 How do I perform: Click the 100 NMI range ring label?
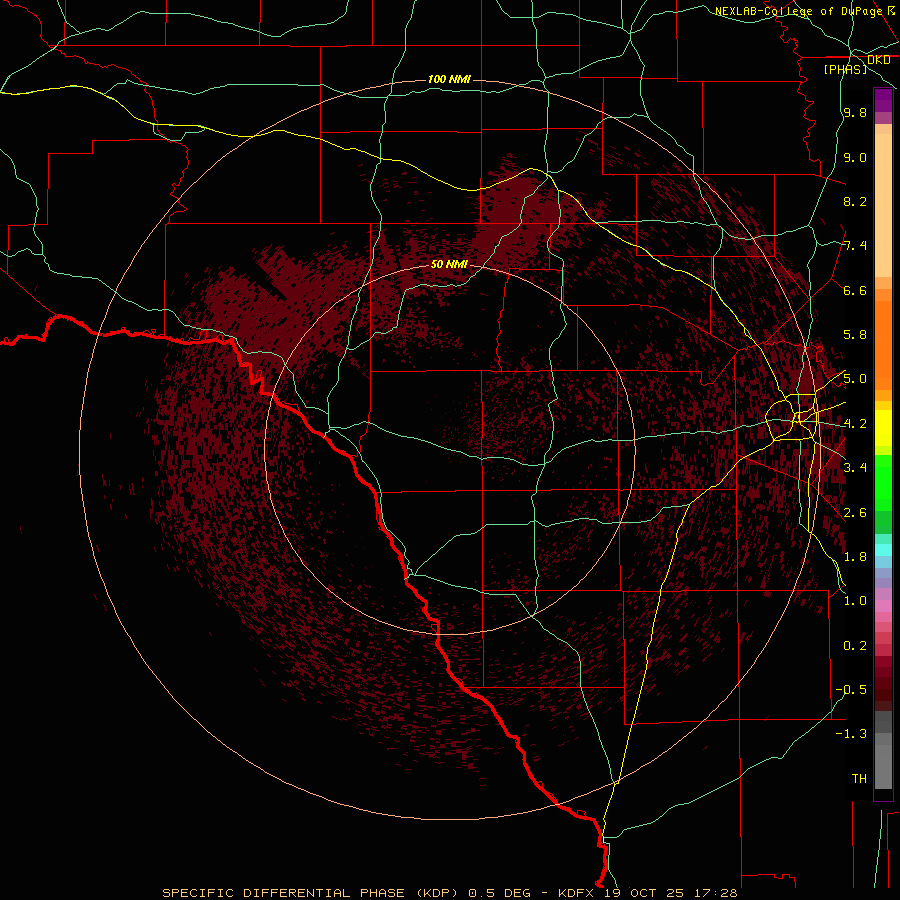[x=449, y=79]
